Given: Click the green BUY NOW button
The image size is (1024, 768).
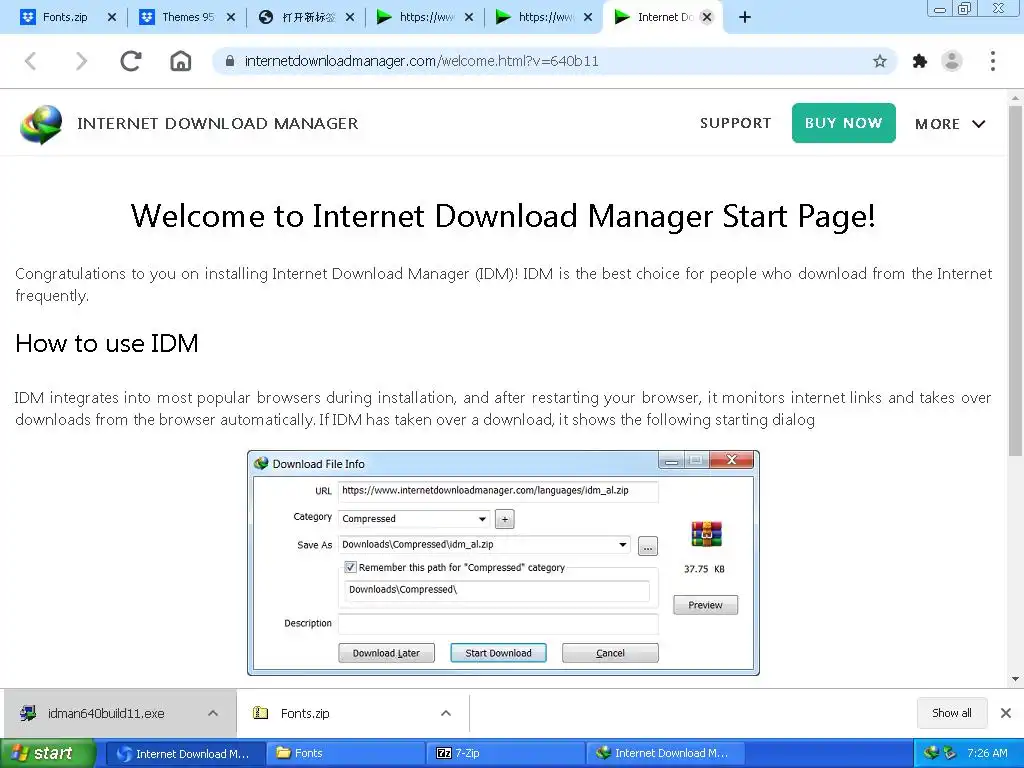Looking at the screenshot, I should (844, 123).
